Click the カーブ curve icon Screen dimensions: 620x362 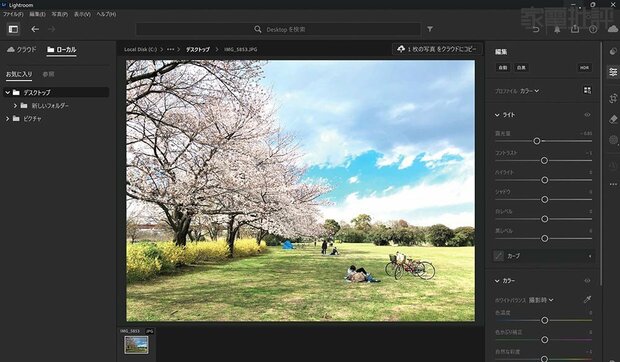click(499, 256)
